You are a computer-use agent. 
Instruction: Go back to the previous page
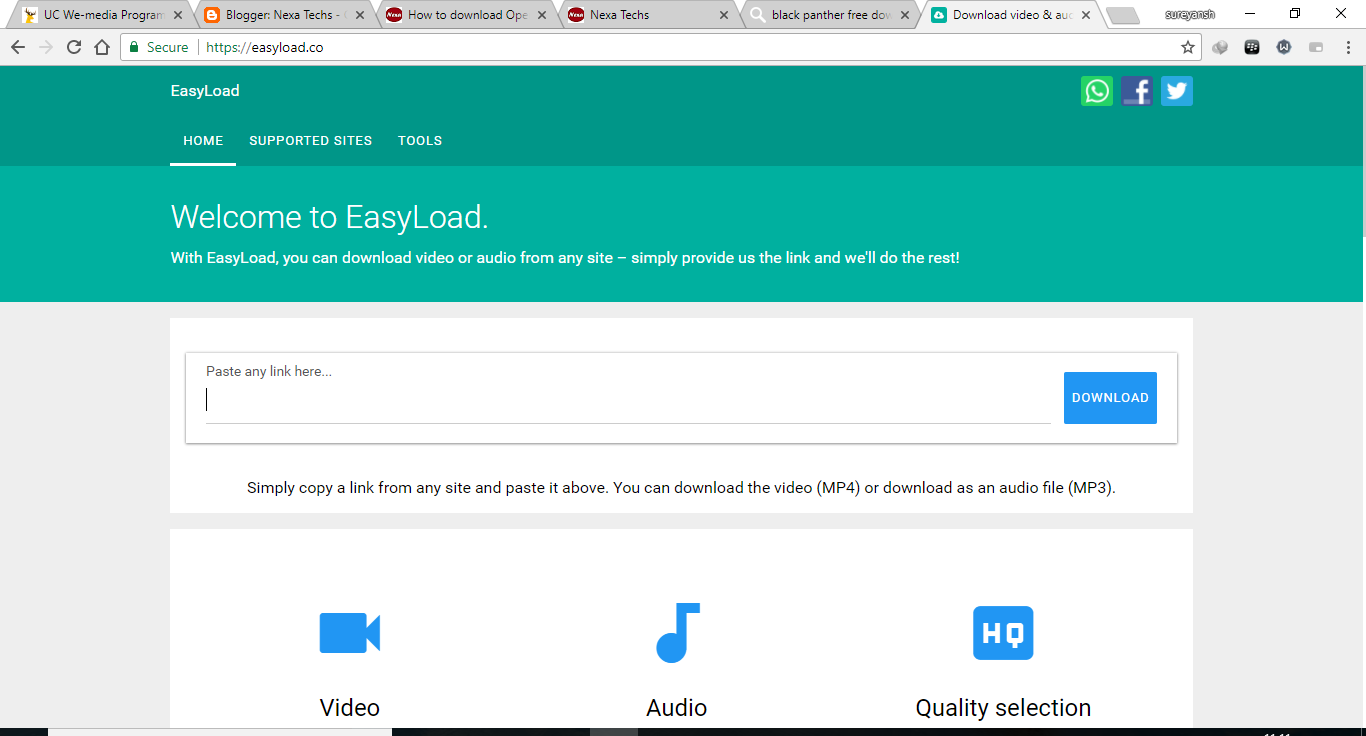click(x=18, y=47)
